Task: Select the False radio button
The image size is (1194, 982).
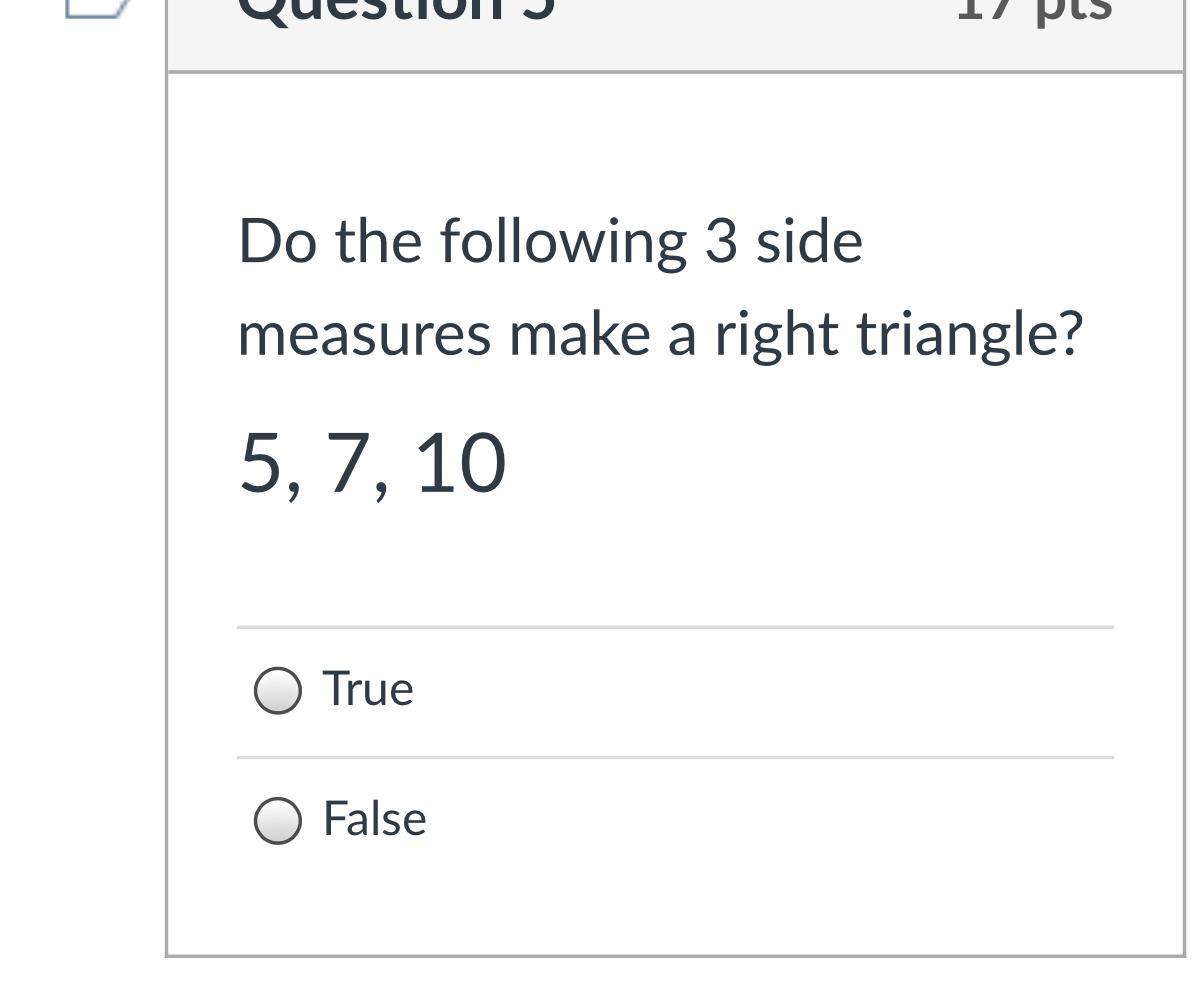Action: 277,820
